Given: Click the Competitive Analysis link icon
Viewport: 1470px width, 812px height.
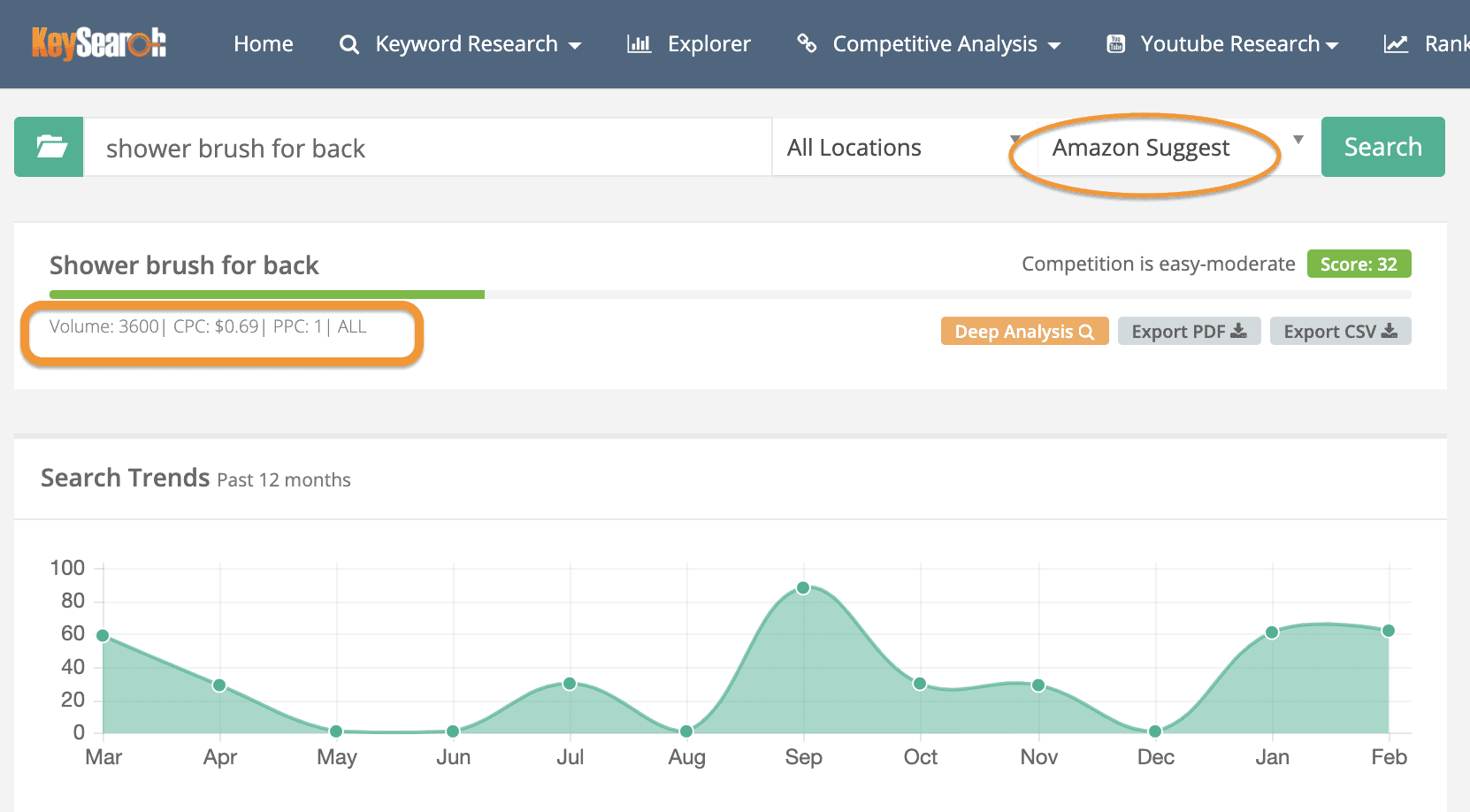Looking at the screenshot, I should coord(808,43).
